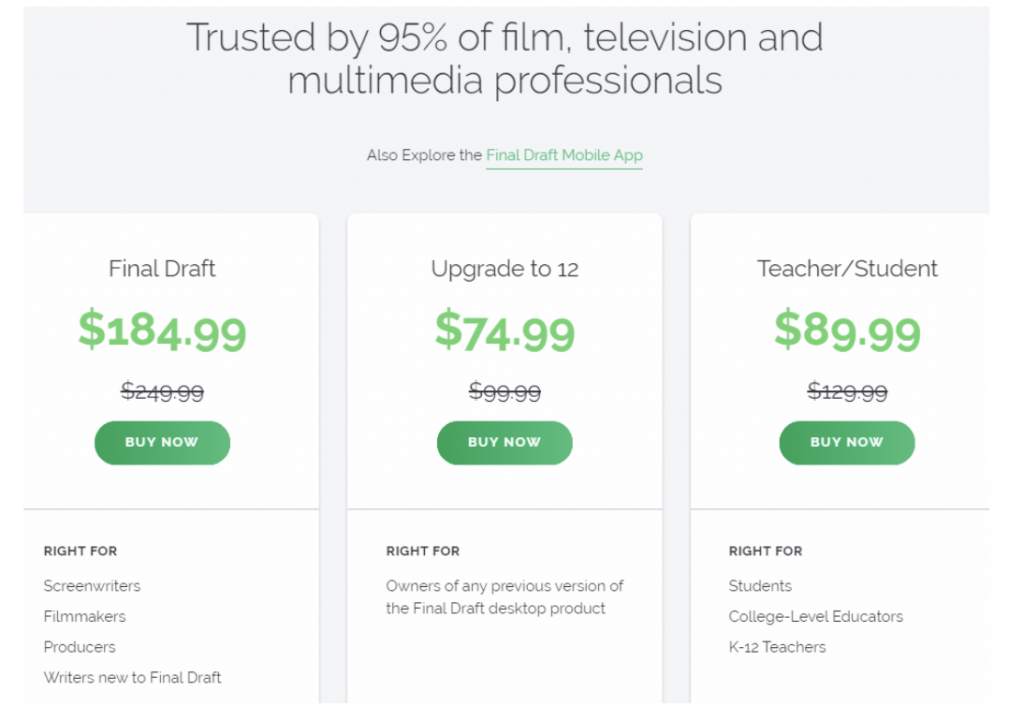The height and width of the screenshot is (721, 1024).
Task: Click the K-12 Teachers entry
Action: click(777, 647)
